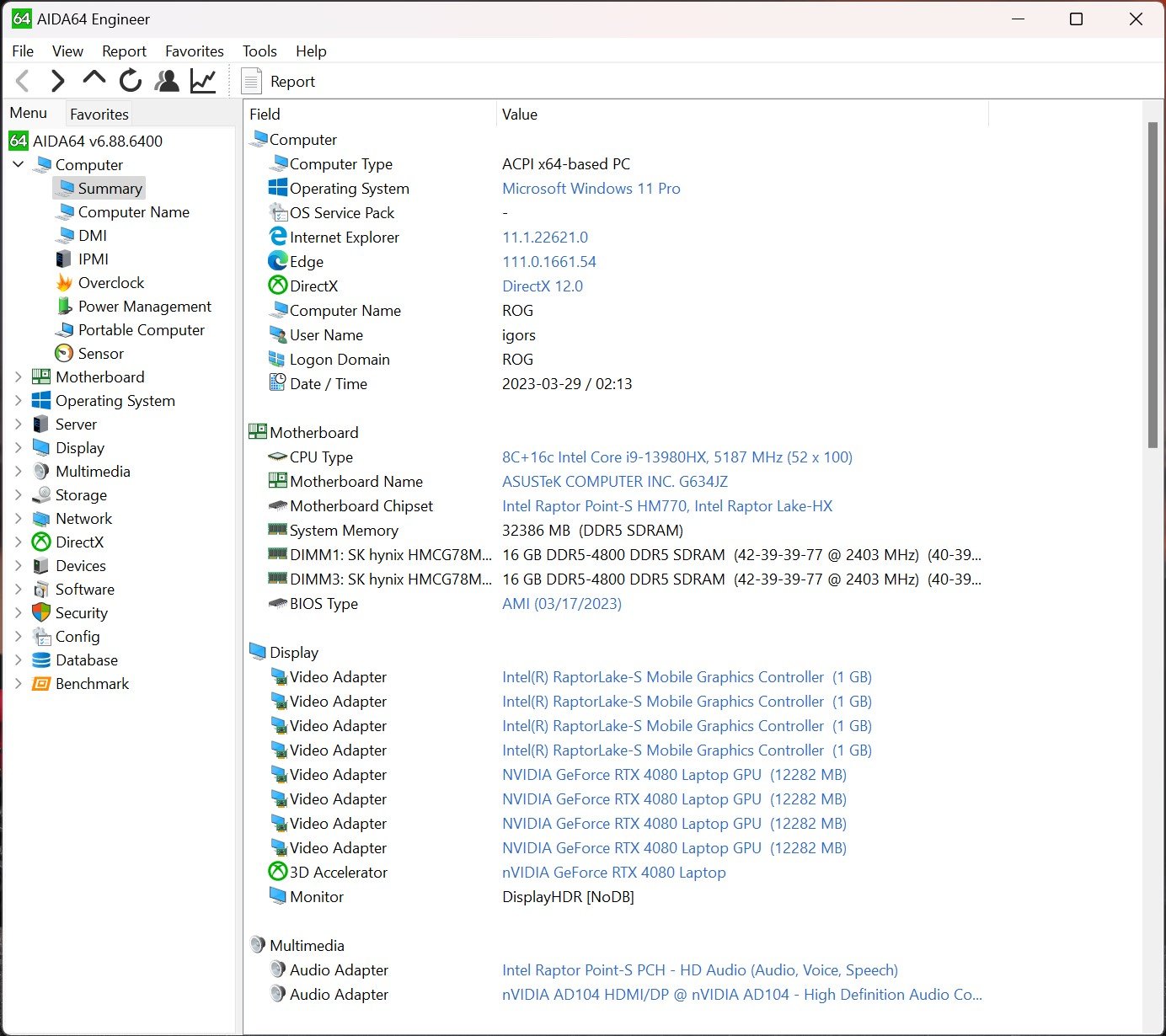Click the Database icon in the tree
This screenshot has height=1036, width=1166.
pos(41,660)
